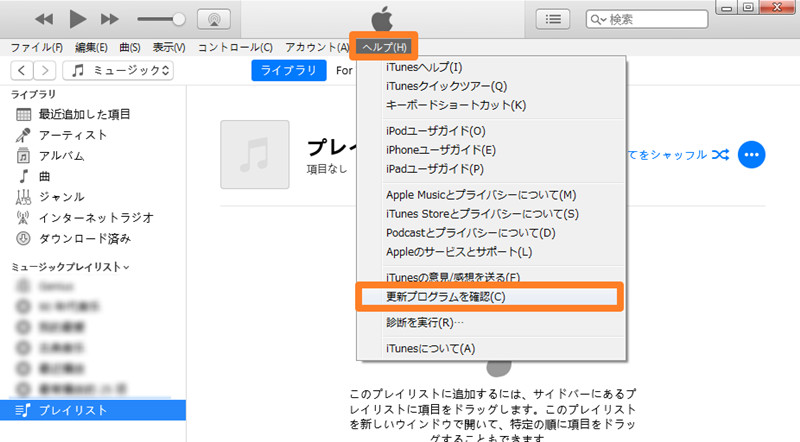Screen dimensions: 800x442
Task: Open the AirPlay output button
Action: (214, 19)
